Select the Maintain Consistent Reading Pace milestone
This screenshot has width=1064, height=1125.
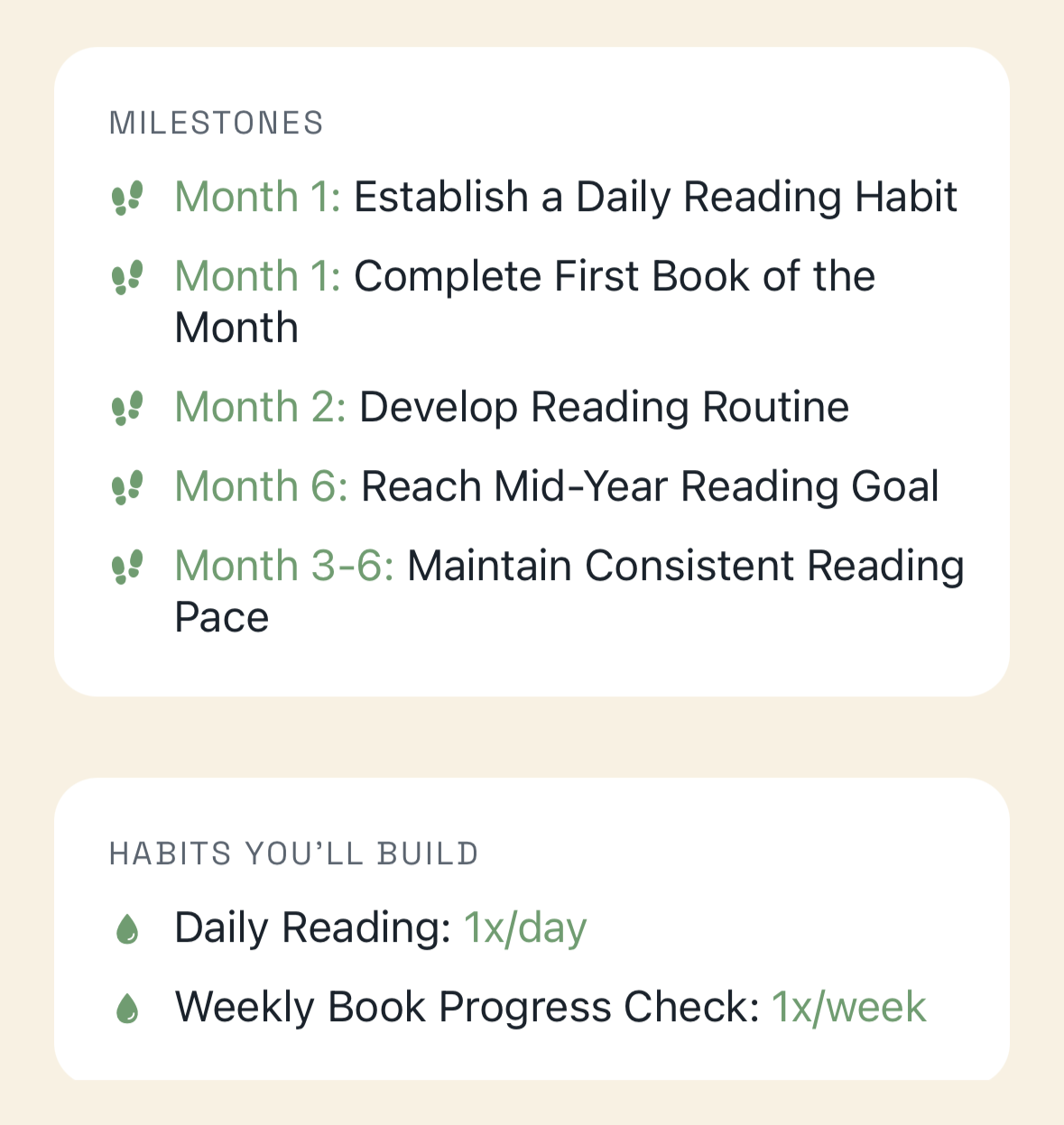coord(685,566)
